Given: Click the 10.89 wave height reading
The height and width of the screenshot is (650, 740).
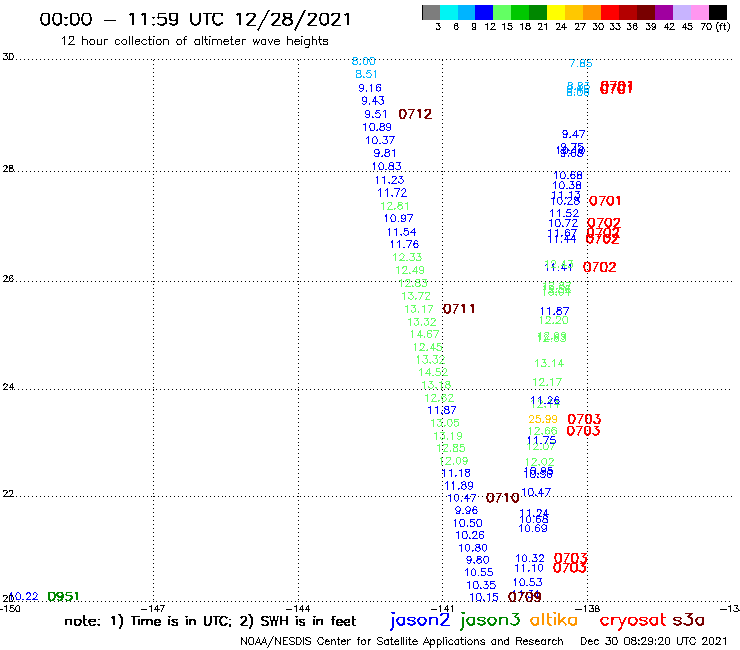Looking at the screenshot, I should pos(377,127).
